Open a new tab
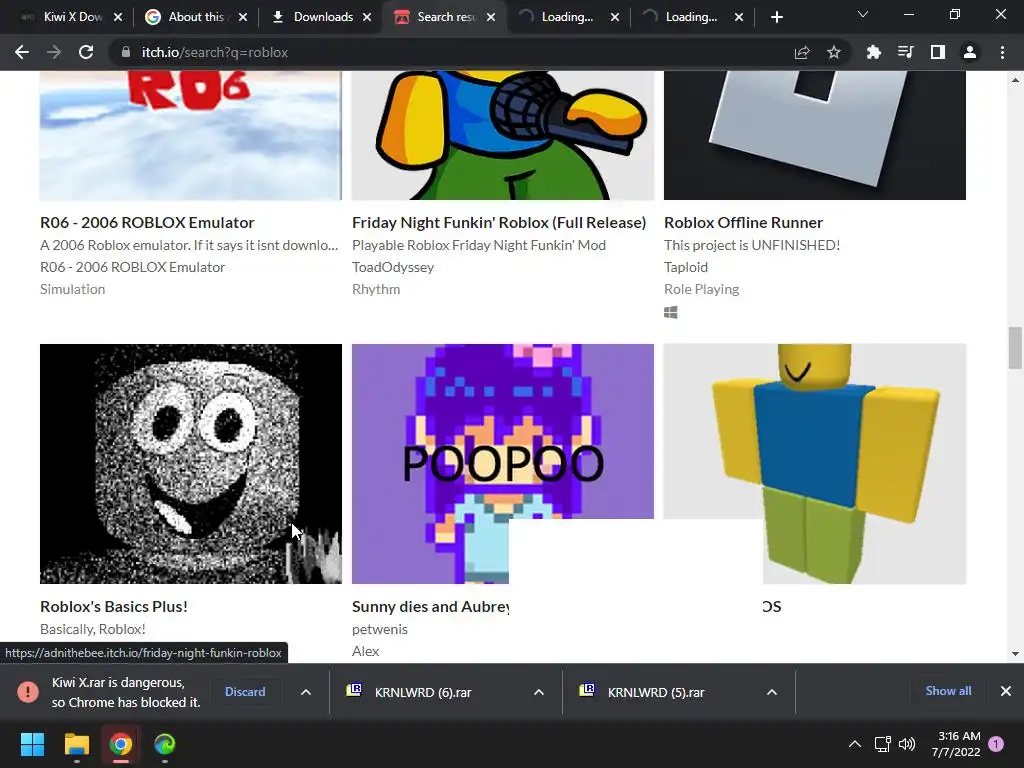This screenshot has width=1024, height=768. (776, 18)
